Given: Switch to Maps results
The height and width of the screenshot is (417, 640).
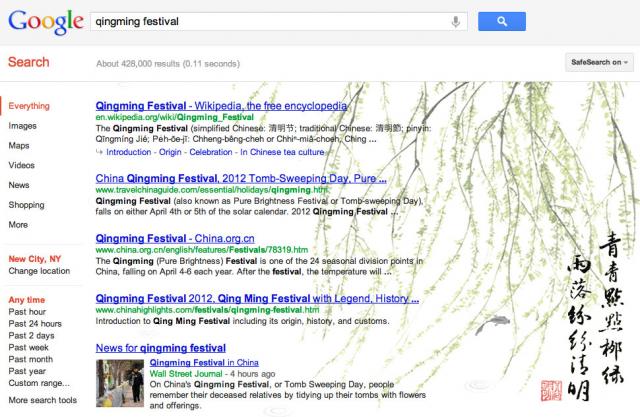Looking at the screenshot, I should coord(19,146).
